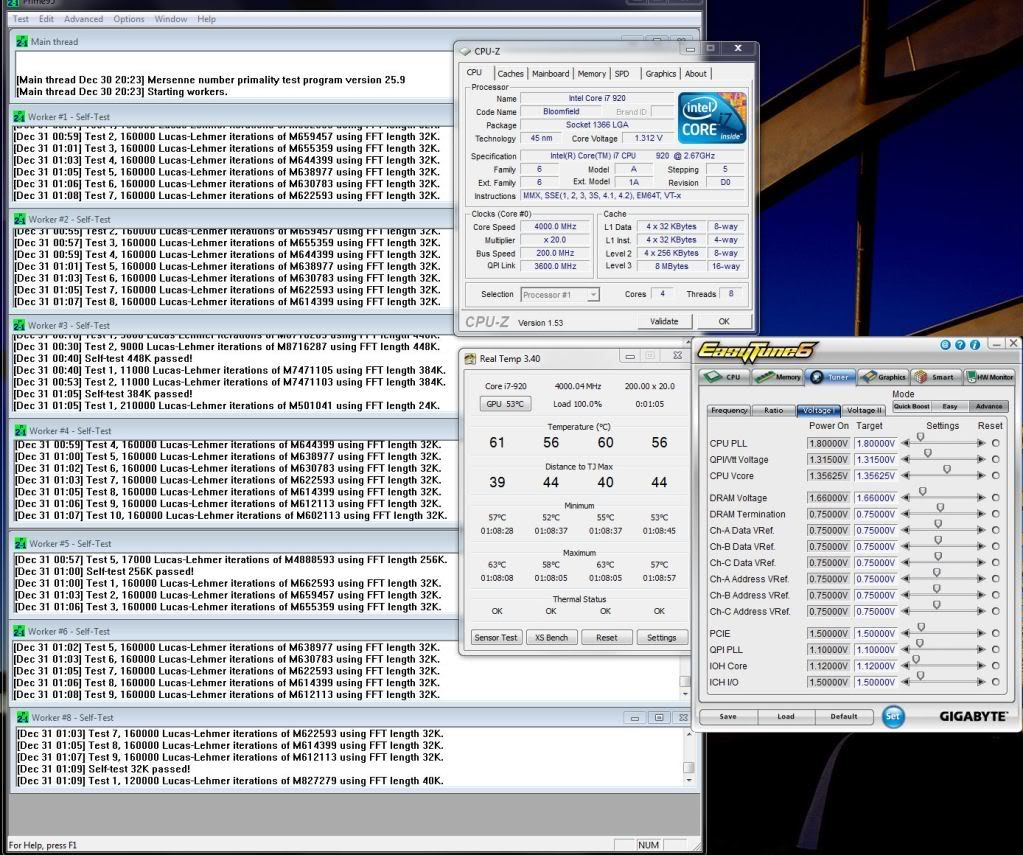Select the Ch-A Data VRef reset radio button
The width and height of the screenshot is (1023, 855).
coord(996,530)
